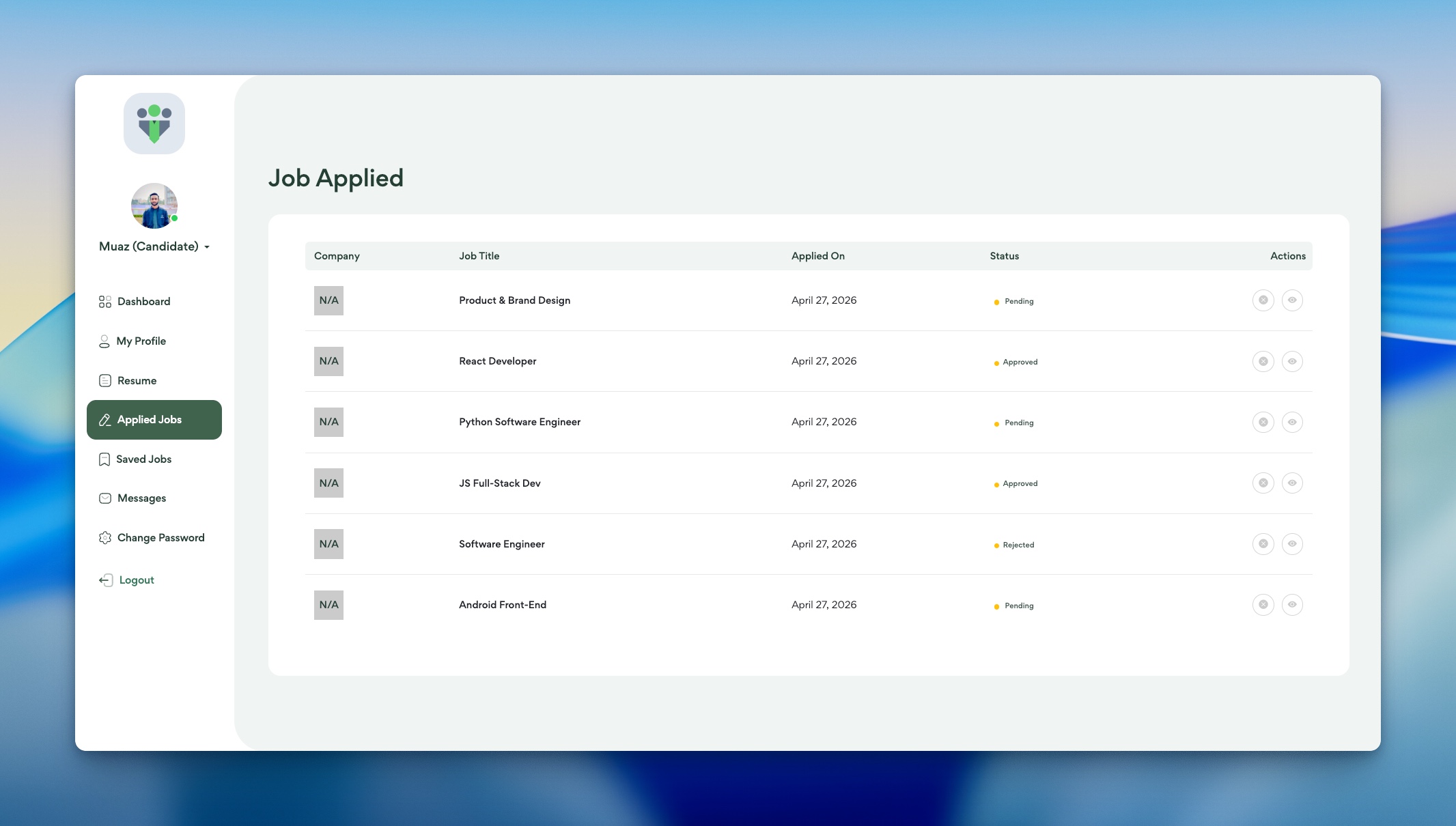Open the Dashboard menu item
Screen dimensions: 1456x826
(x=143, y=302)
